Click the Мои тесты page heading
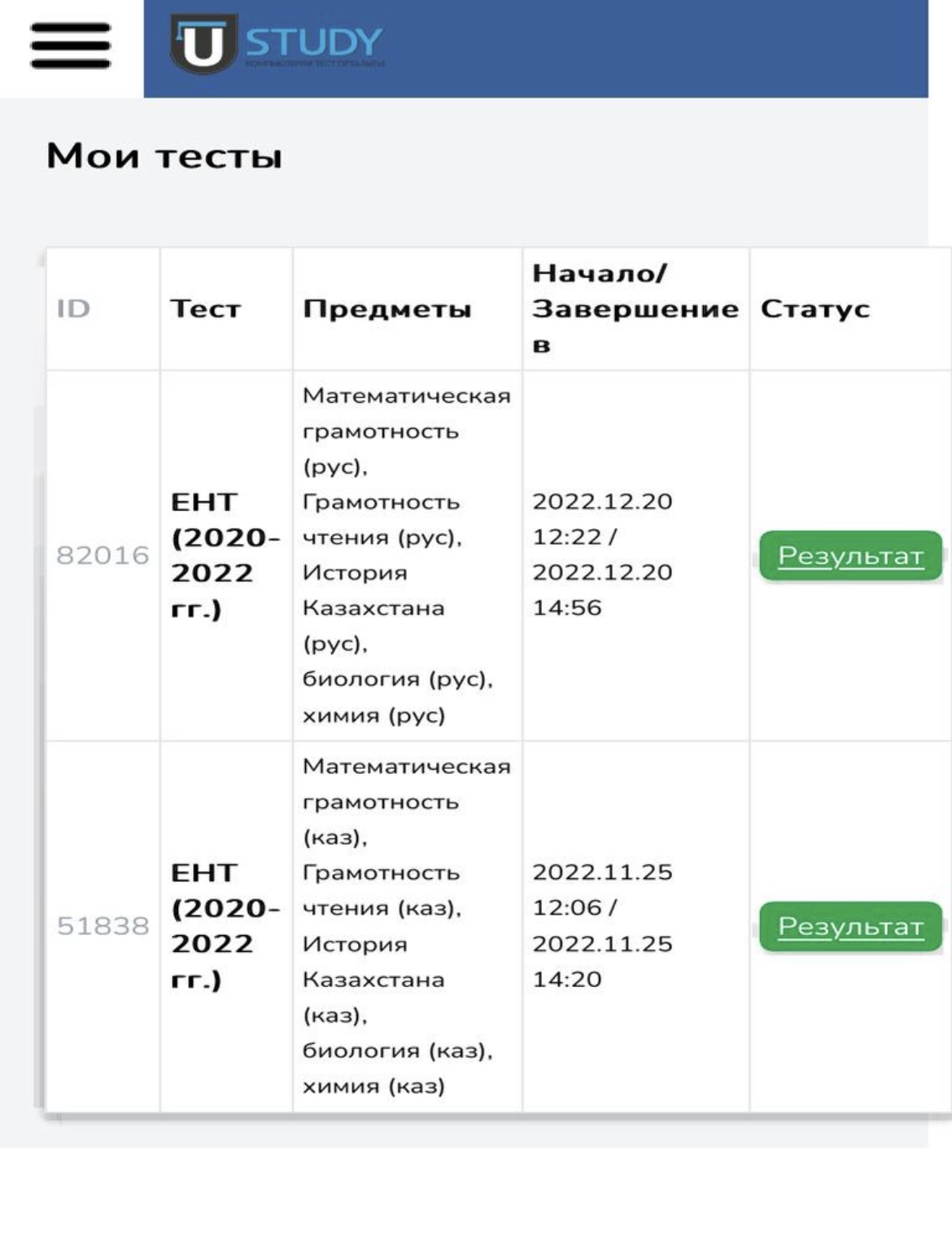This screenshot has width=952, height=1258. click(x=164, y=155)
